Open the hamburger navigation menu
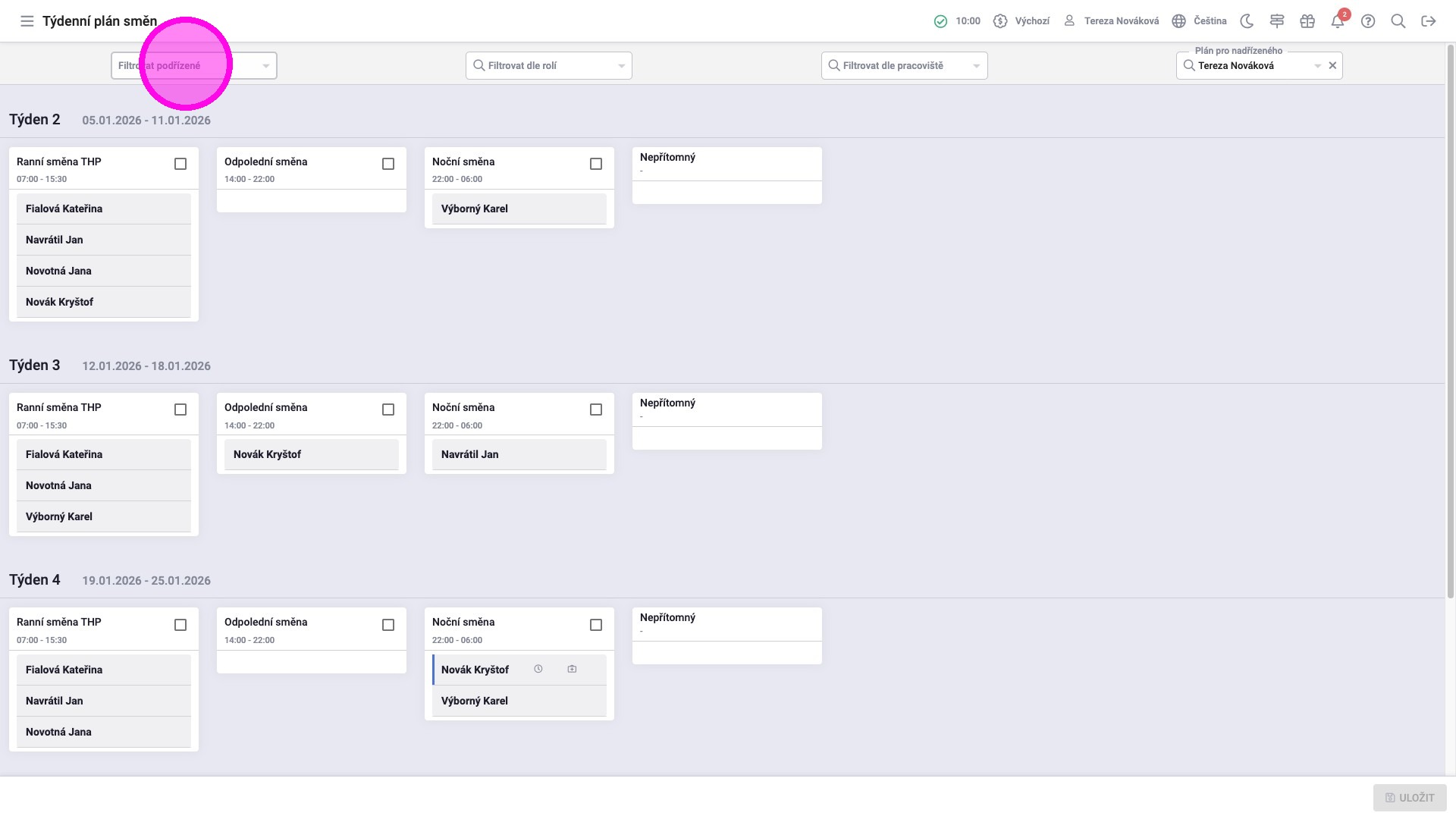 [27, 21]
